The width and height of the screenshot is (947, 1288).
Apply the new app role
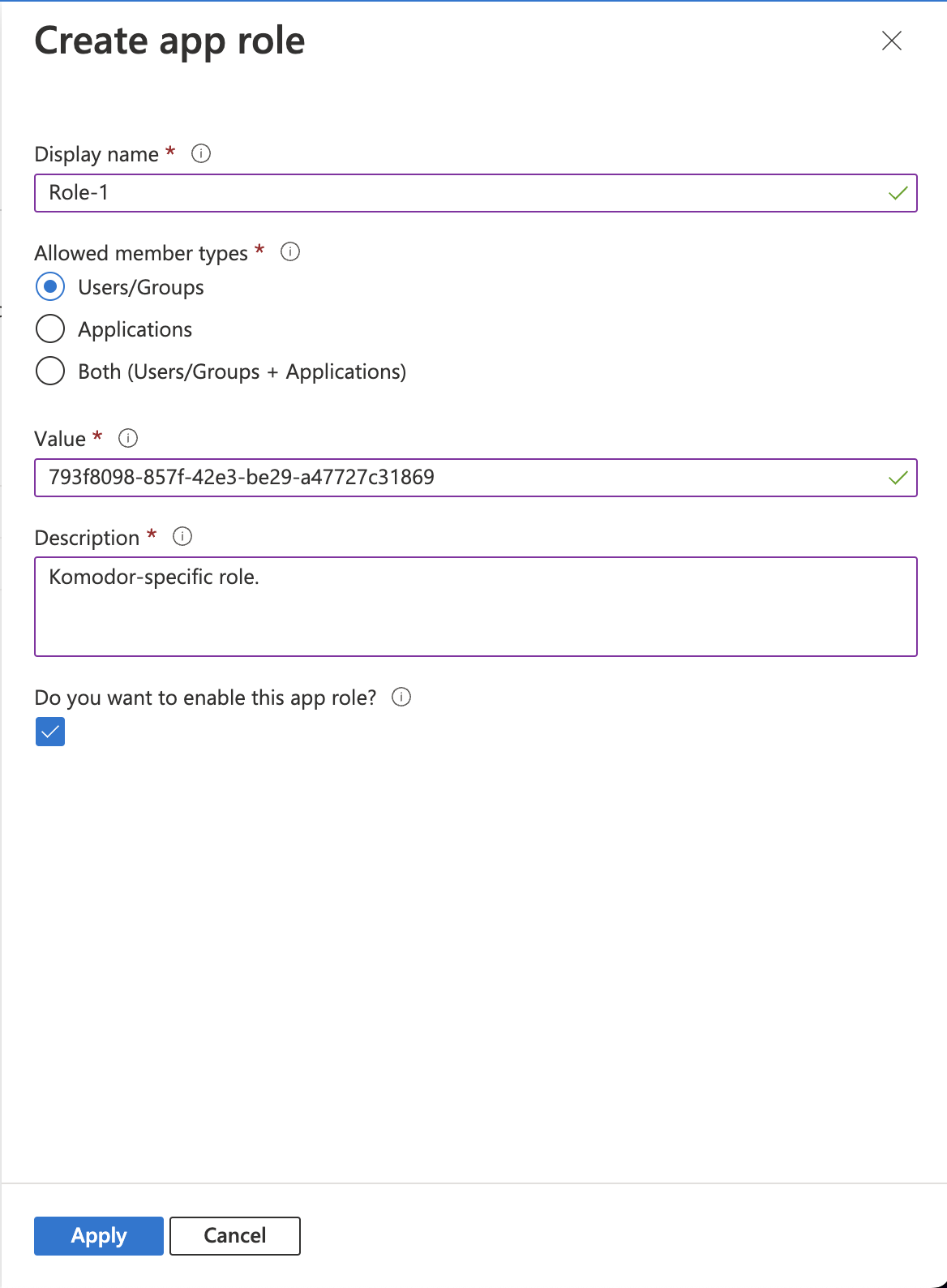click(99, 1236)
